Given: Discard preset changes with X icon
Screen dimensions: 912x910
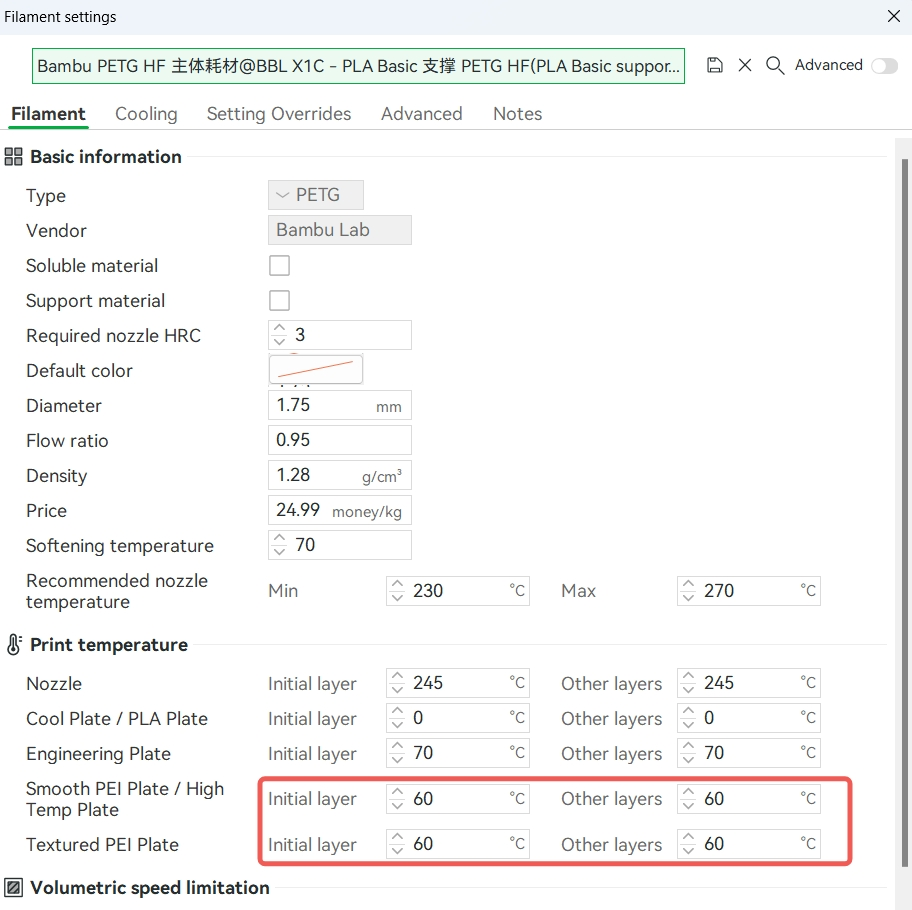Looking at the screenshot, I should (744, 65).
